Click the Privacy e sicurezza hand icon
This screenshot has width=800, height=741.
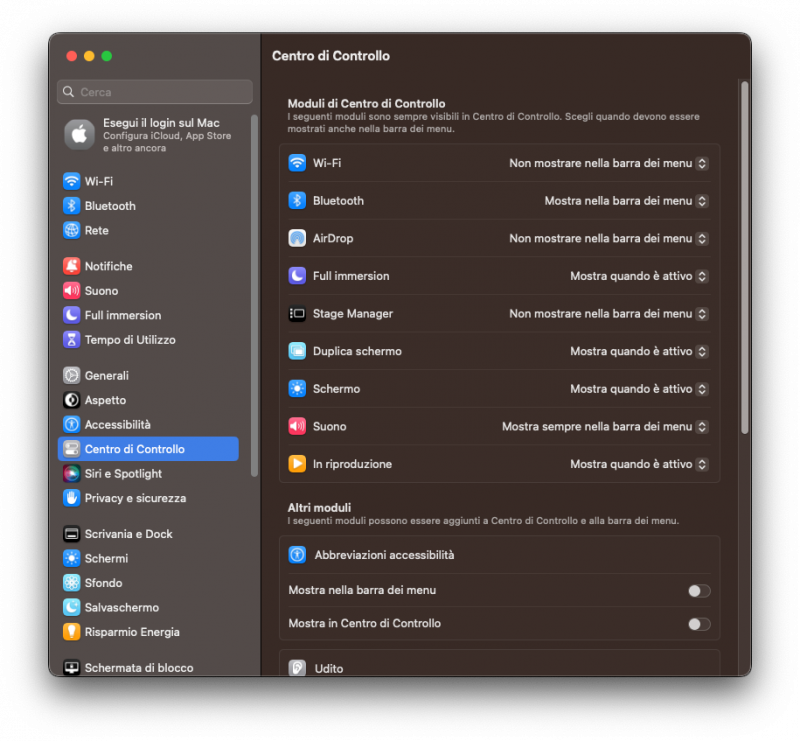click(x=71, y=498)
